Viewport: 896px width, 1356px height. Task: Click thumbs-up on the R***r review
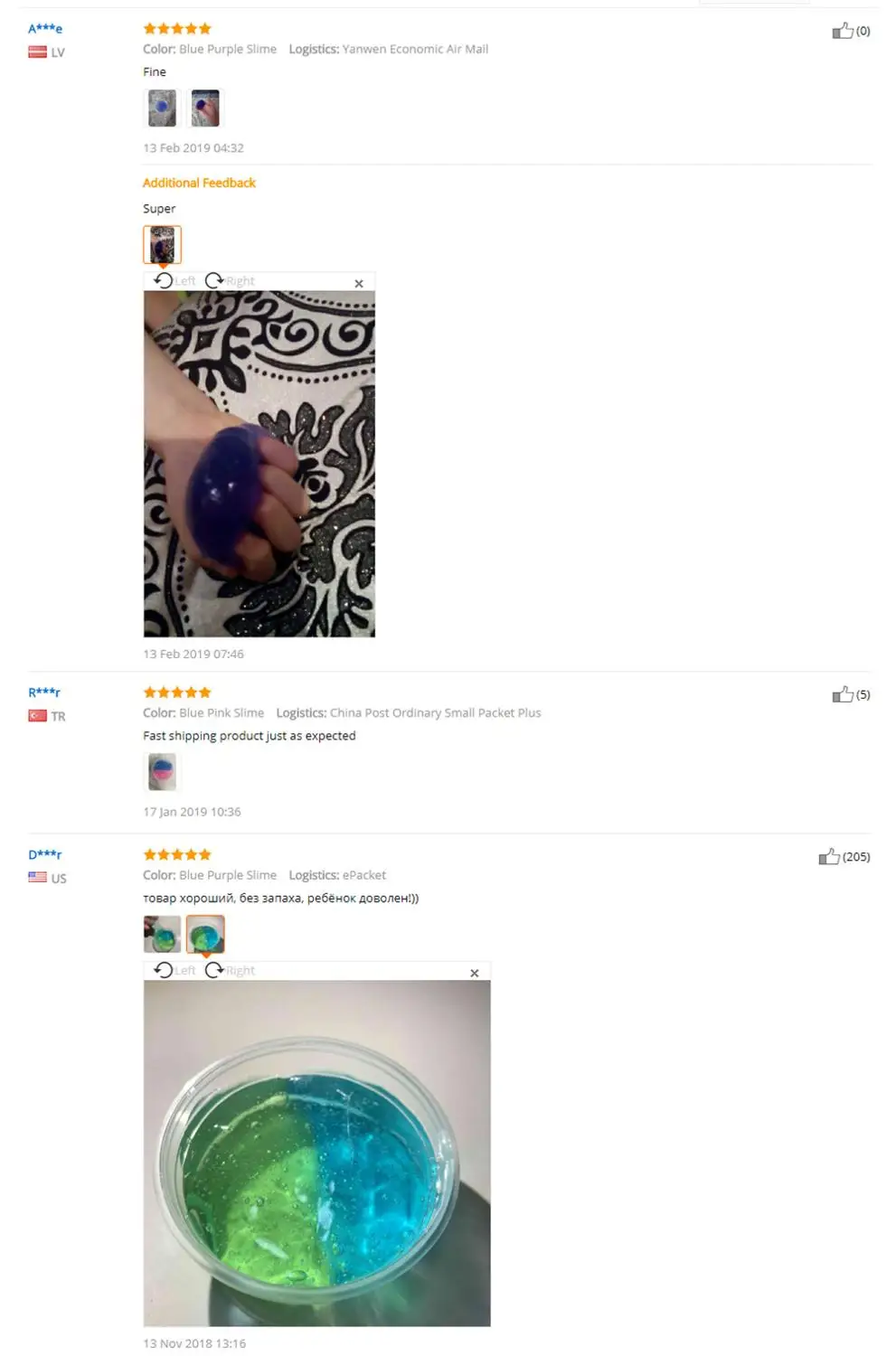pyautogui.click(x=843, y=694)
